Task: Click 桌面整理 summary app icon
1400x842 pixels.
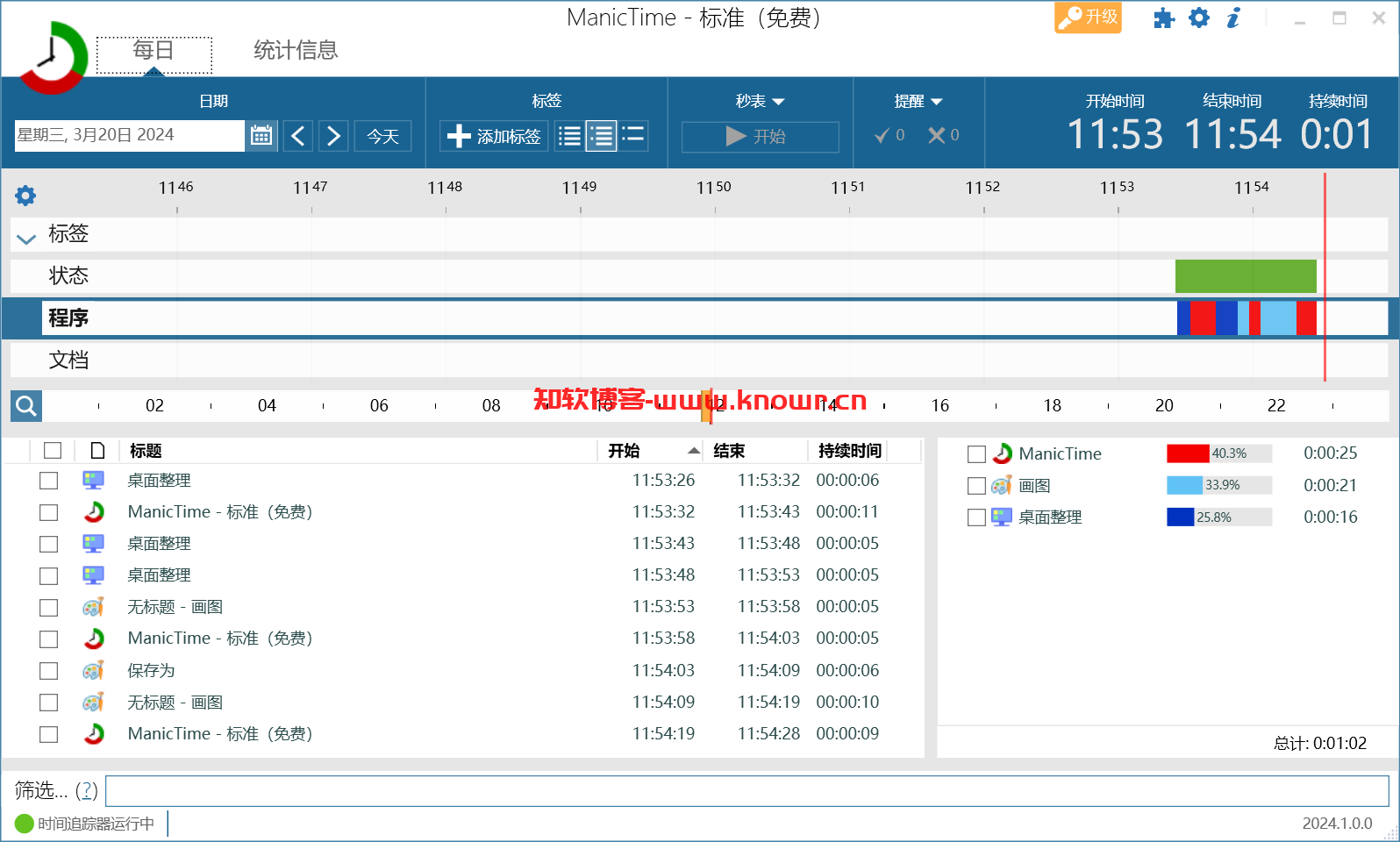Action: (x=1002, y=517)
